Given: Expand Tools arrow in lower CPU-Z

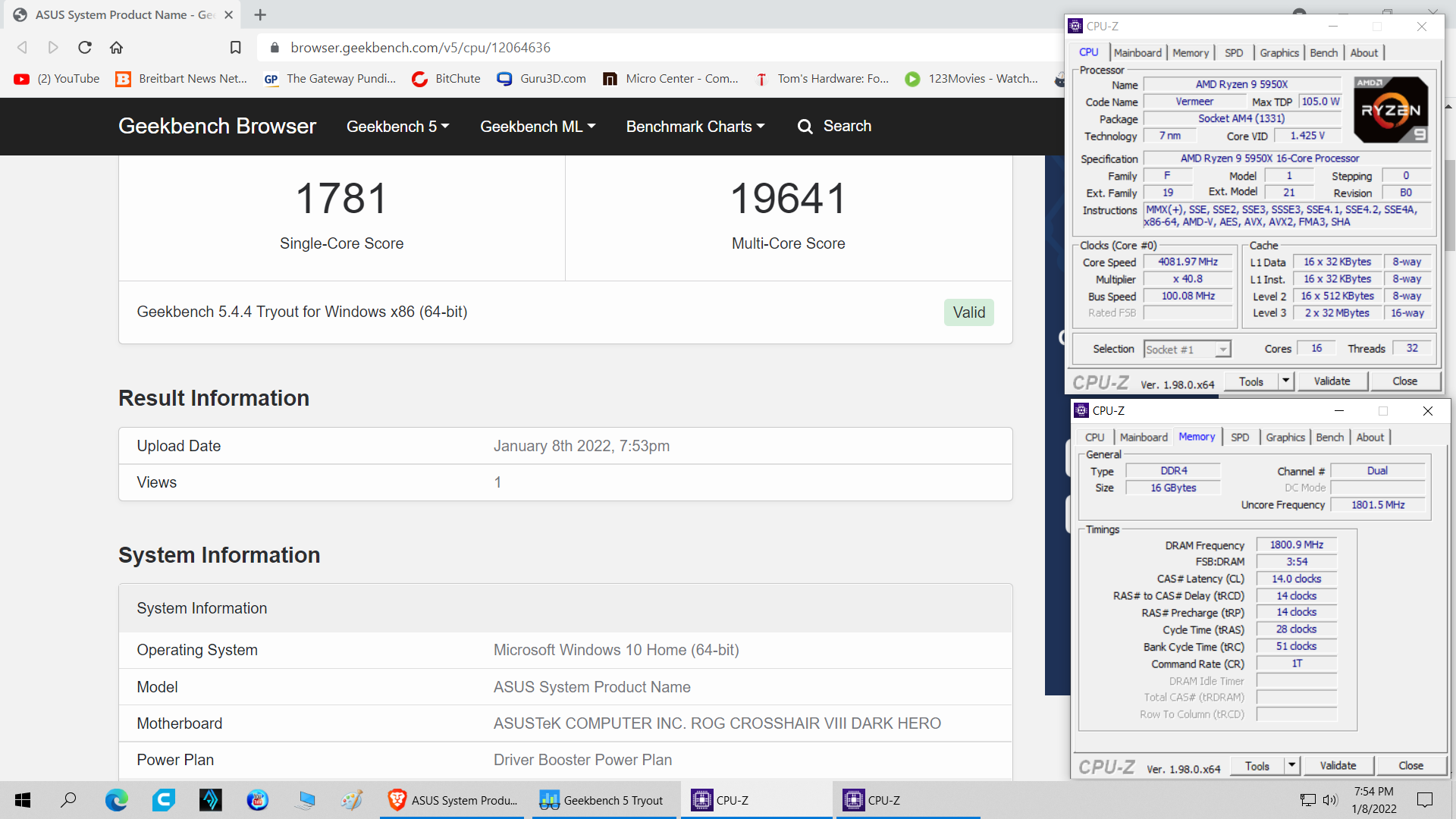Looking at the screenshot, I should 1292,766.
